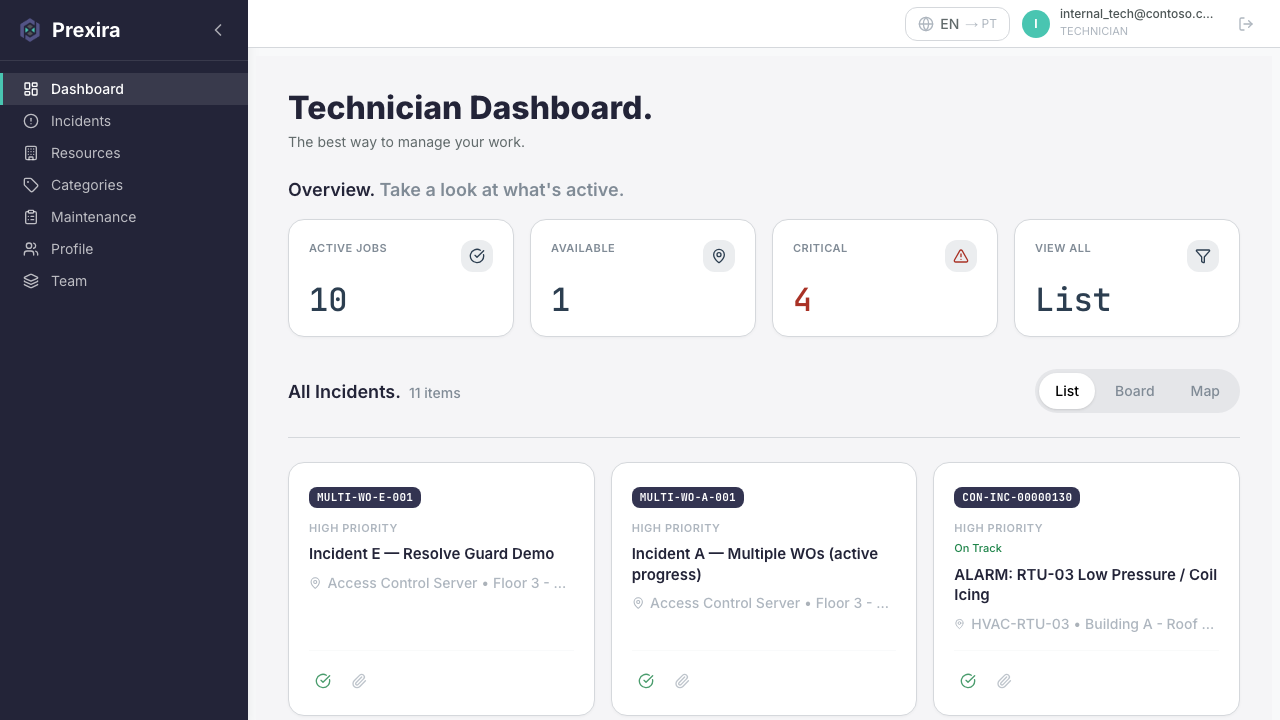The width and height of the screenshot is (1280, 720).
Task: Click the check circle icon on the RTU-03 alarm card
Action: coord(968,681)
